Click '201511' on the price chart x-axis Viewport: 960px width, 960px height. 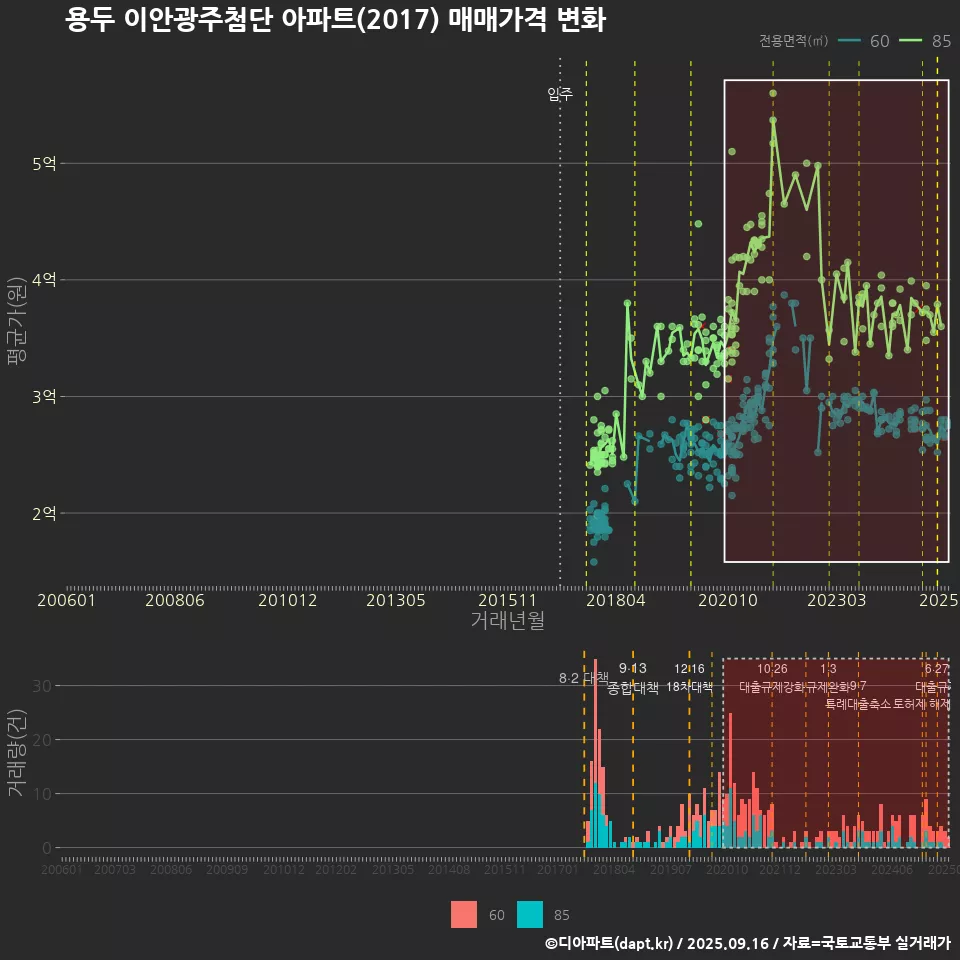(508, 600)
